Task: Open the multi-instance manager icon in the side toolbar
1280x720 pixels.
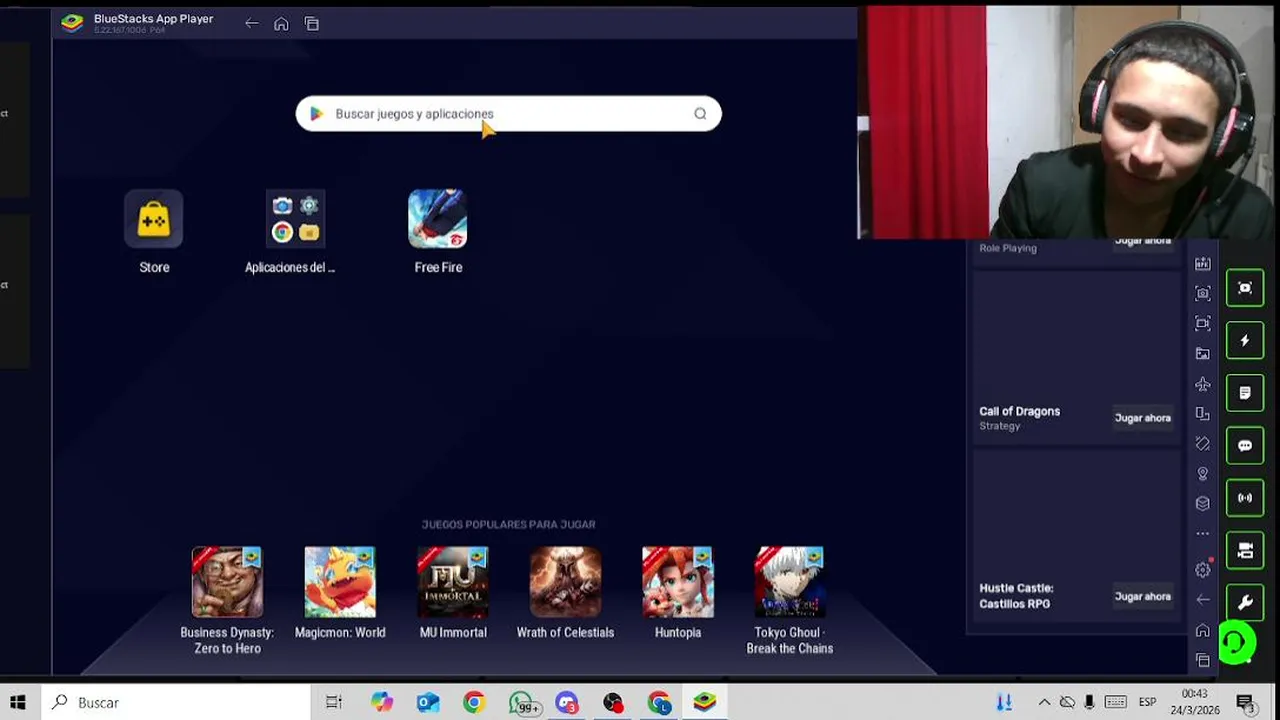Action: pos(1203,503)
